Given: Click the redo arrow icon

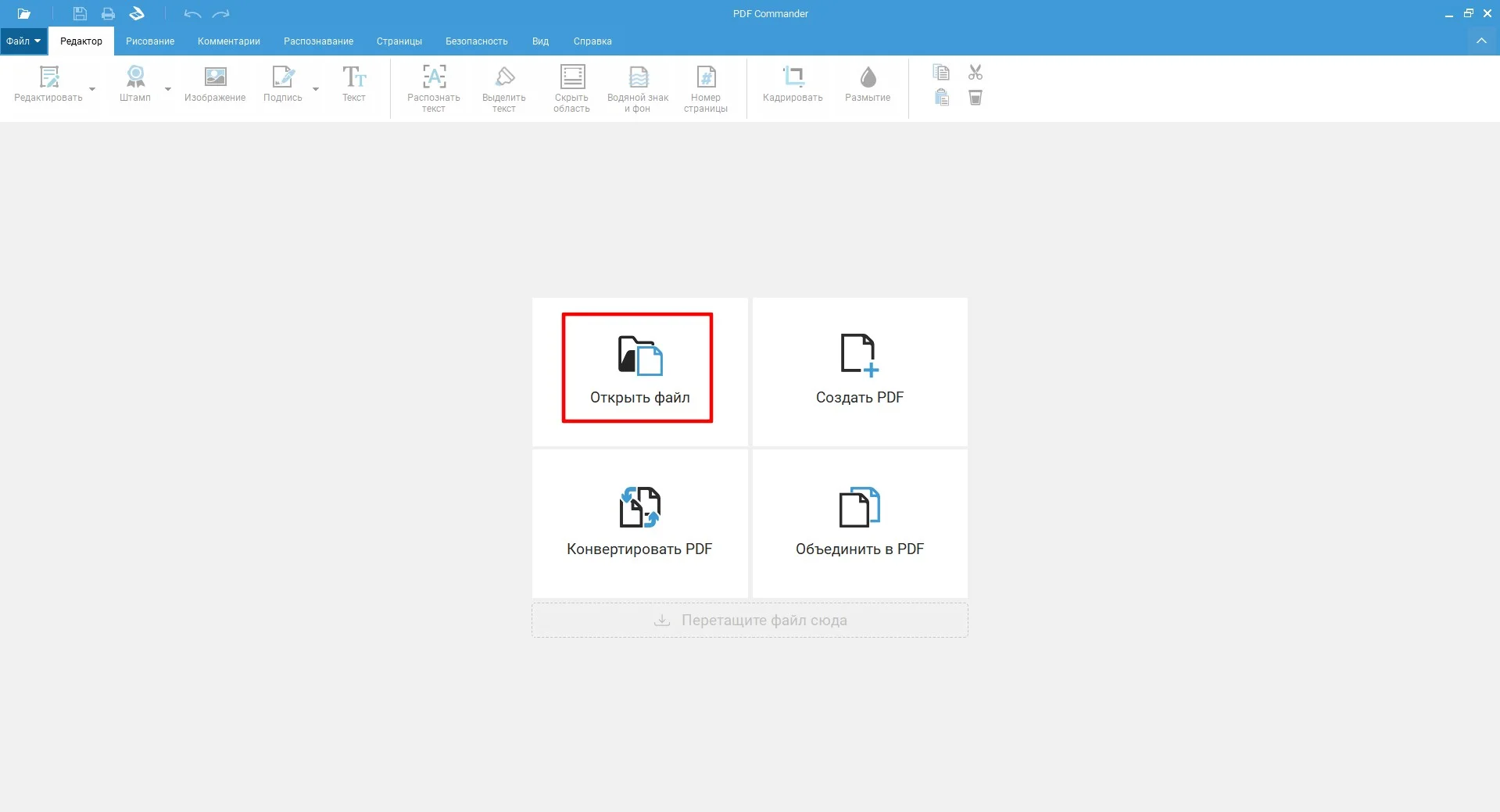Looking at the screenshot, I should coord(220,14).
